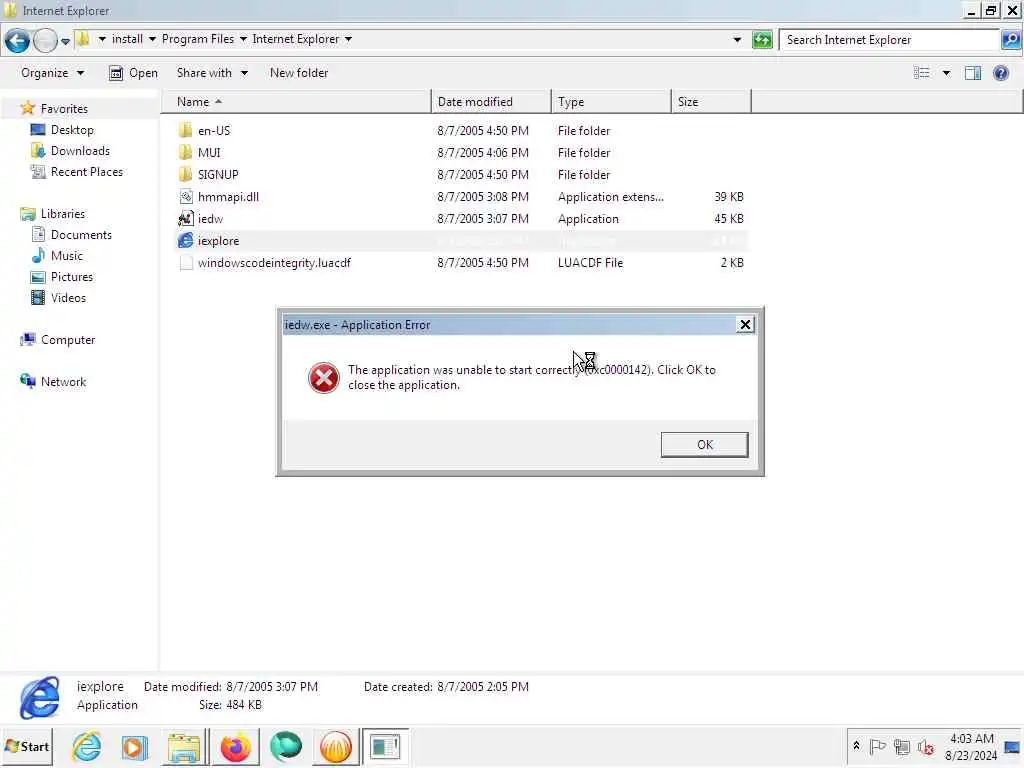Click the large iexplore icon in details pane
This screenshot has height=768, width=1024.
pyautogui.click(x=40, y=697)
